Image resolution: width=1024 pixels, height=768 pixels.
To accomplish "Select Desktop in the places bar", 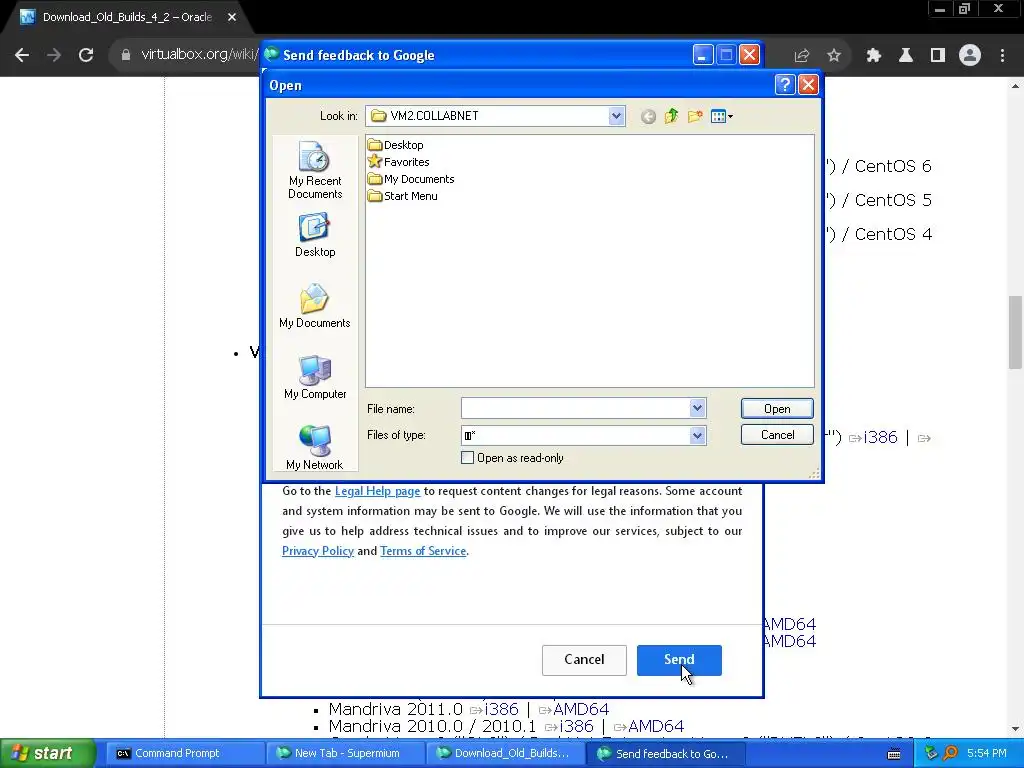I will coord(315,235).
